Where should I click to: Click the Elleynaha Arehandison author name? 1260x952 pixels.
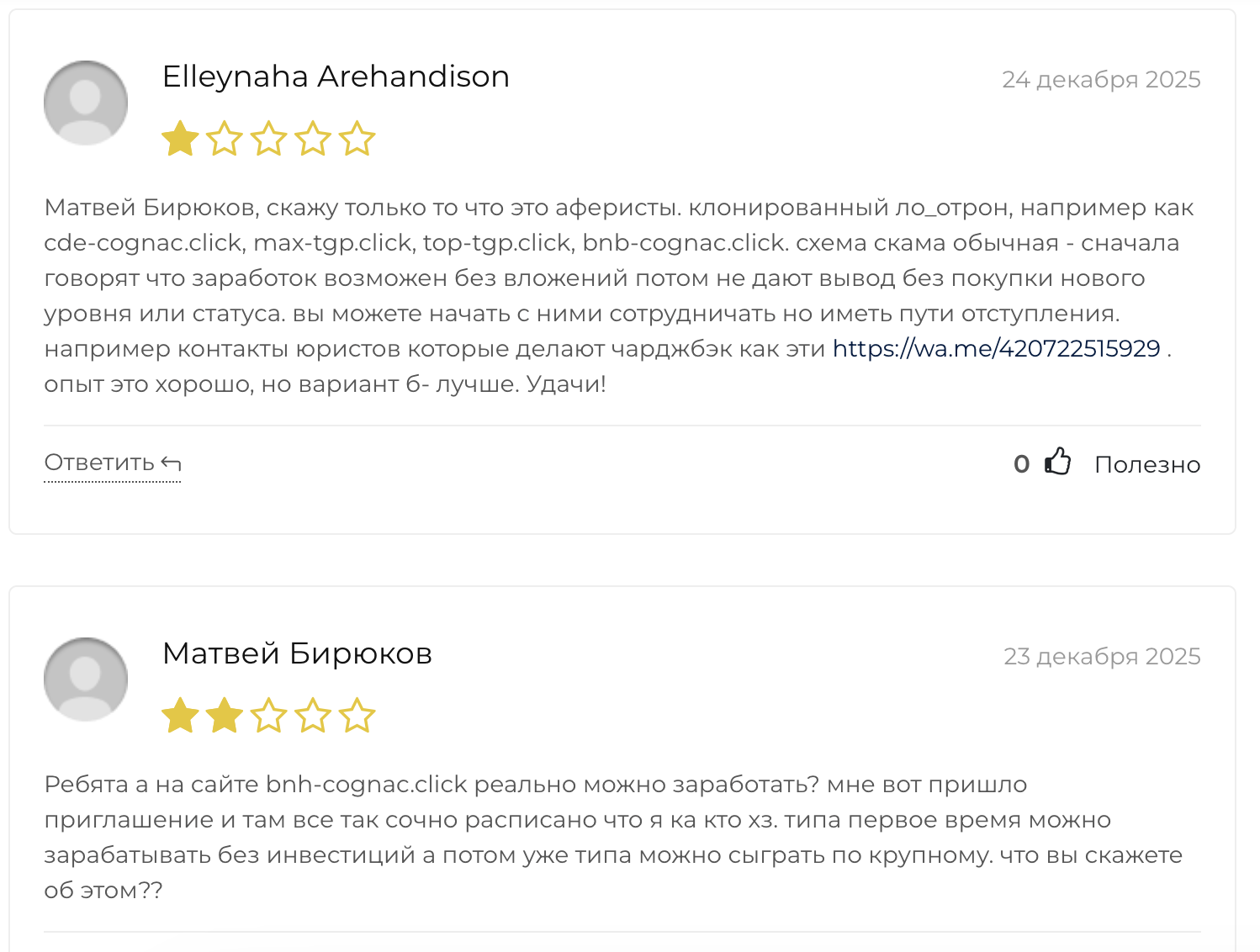tap(336, 77)
